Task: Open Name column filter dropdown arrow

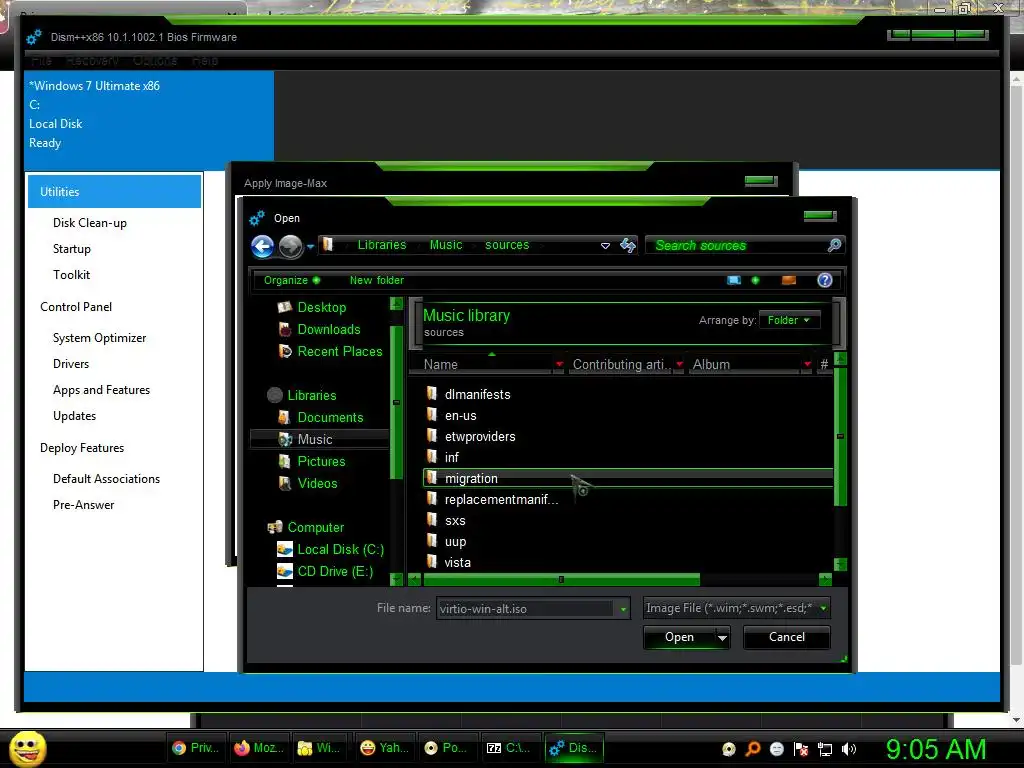Action: (559, 364)
